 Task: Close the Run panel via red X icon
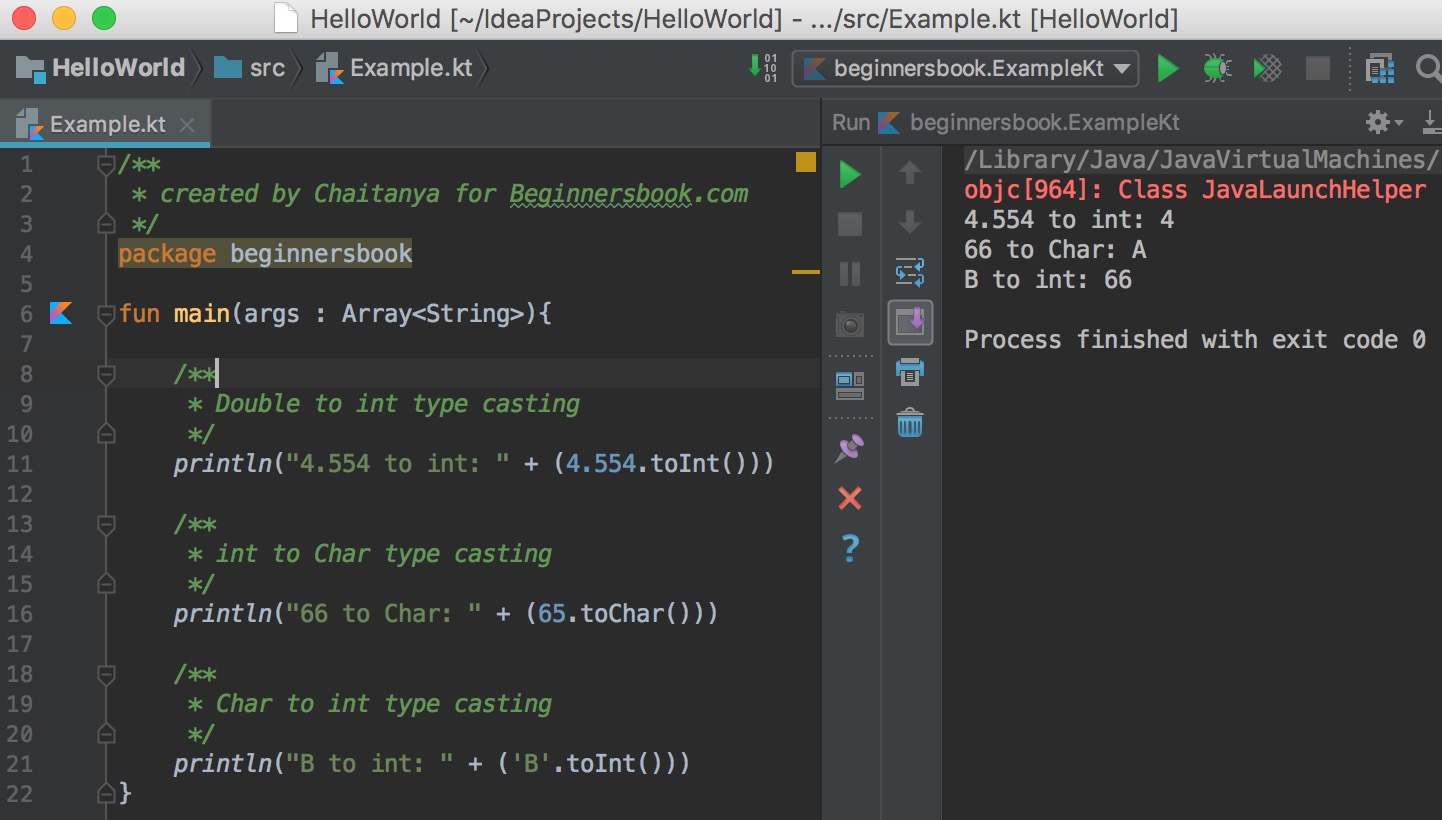point(849,498)
